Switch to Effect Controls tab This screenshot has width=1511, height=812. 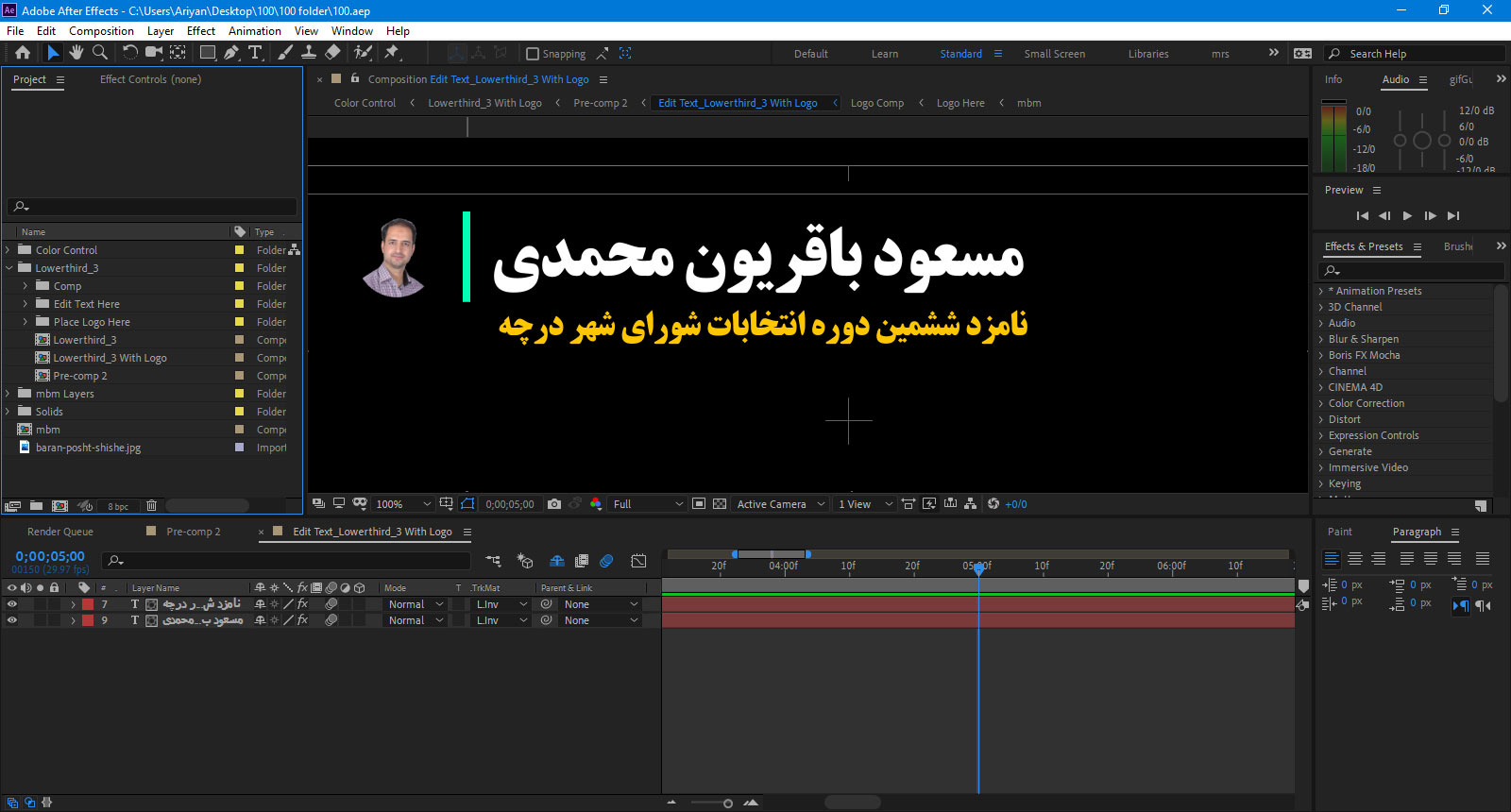(150, 79)
